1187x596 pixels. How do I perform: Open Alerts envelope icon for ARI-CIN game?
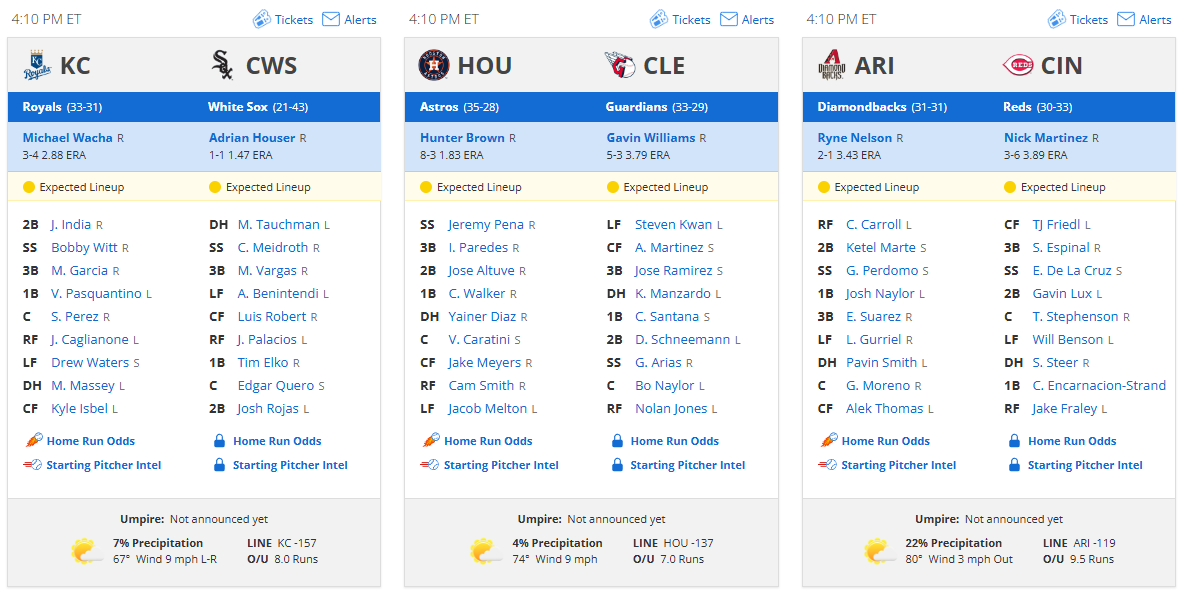tap(1126, 19)
